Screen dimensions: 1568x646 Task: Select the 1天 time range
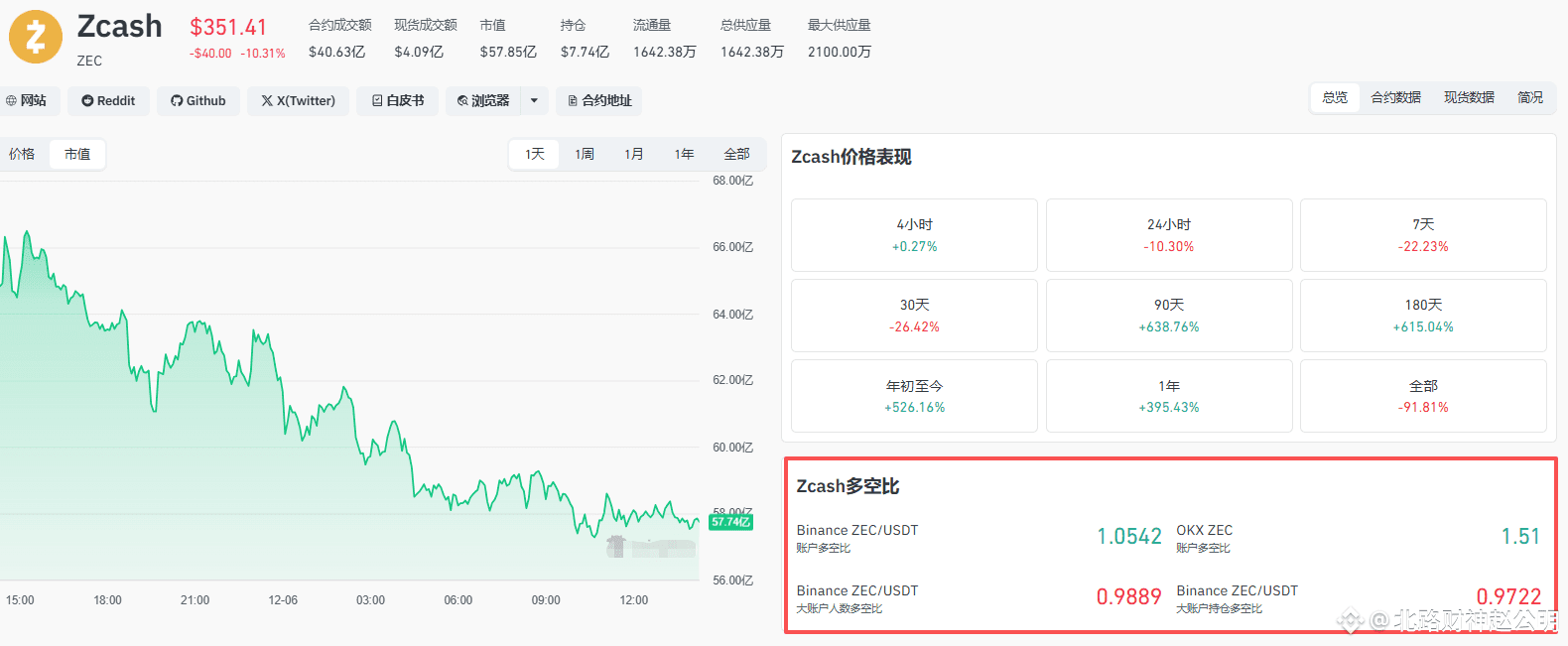pyautogui.click(x=535, y=154)
